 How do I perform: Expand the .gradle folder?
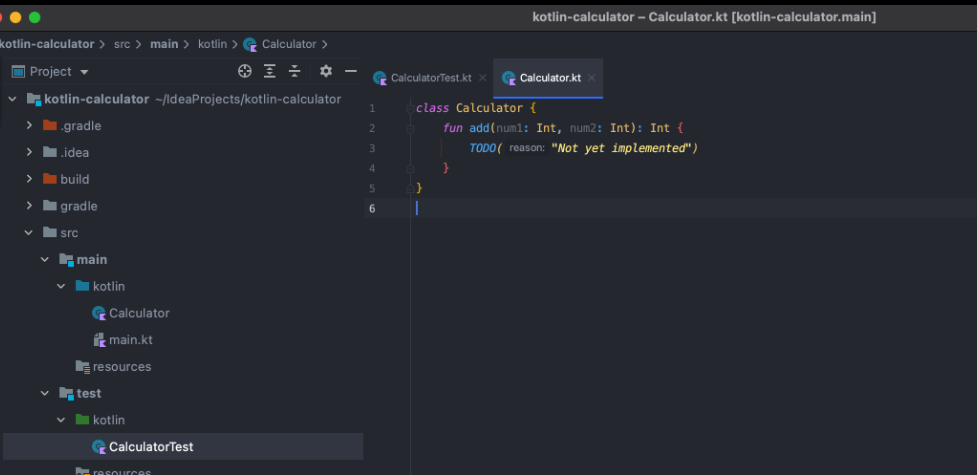click(29, 126)
